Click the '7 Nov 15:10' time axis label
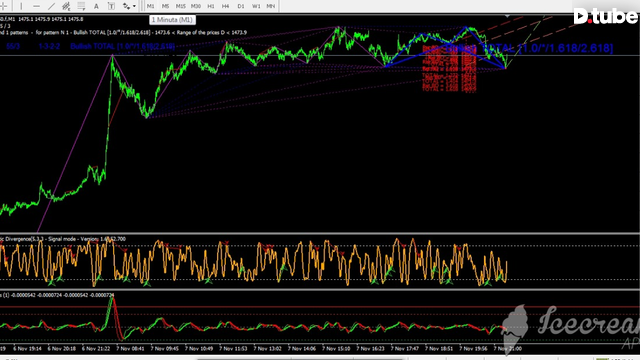Screen dimensions: 640x360 click(336, 349)
